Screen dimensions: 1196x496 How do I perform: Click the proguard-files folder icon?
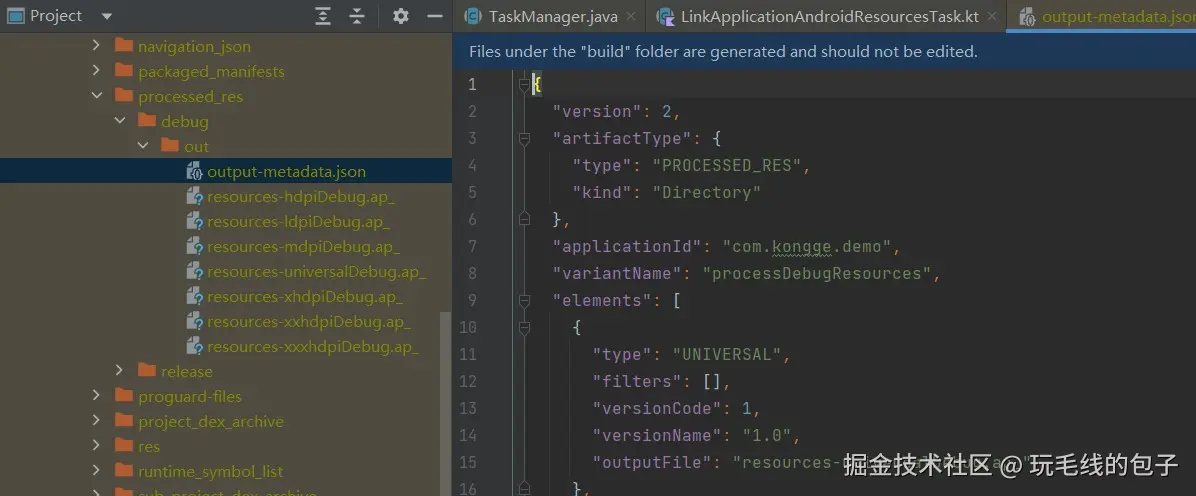point(124,396)
